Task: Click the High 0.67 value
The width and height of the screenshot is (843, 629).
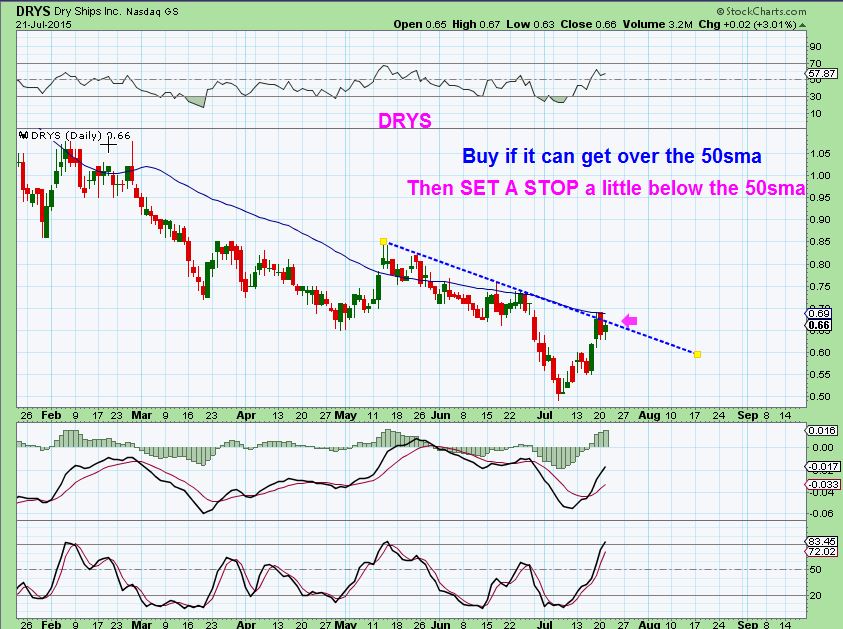Action: [x=476, y=24]
